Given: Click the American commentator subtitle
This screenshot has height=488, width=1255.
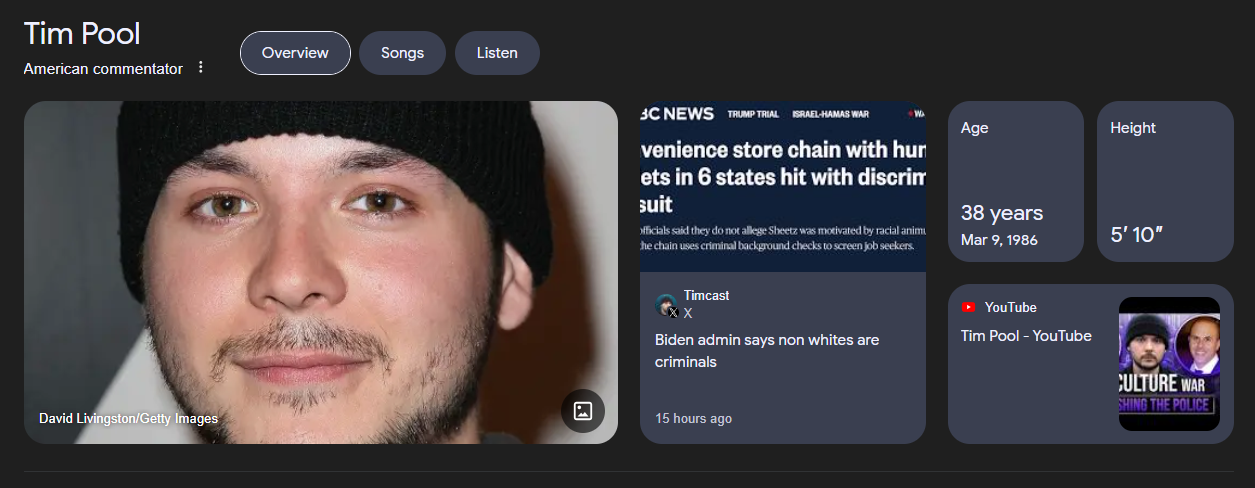Looking at the screenshot, I should 103,69.
